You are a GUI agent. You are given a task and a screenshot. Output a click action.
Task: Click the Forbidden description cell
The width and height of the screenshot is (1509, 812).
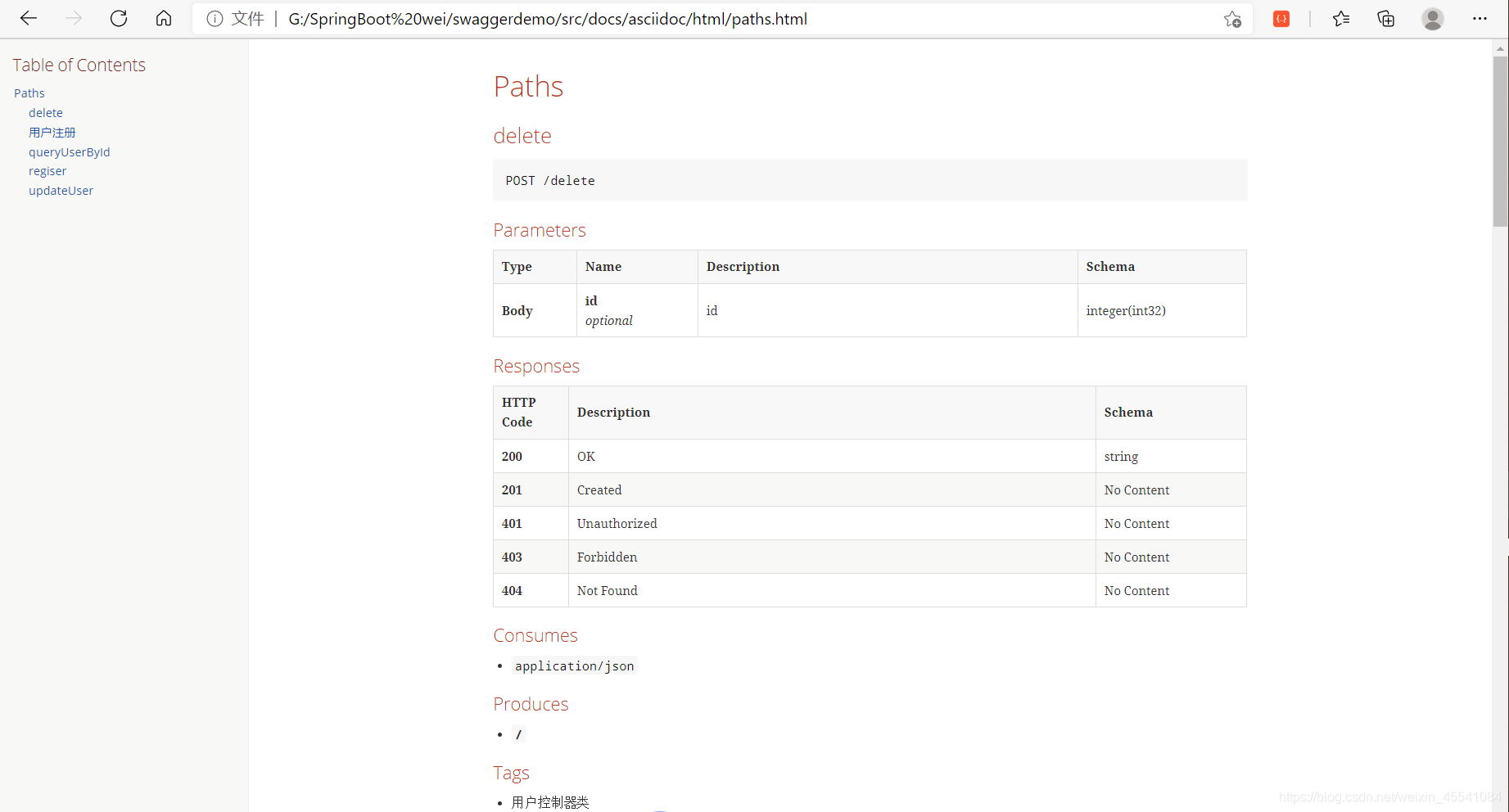pyautogui.click(x=832, y=557)
